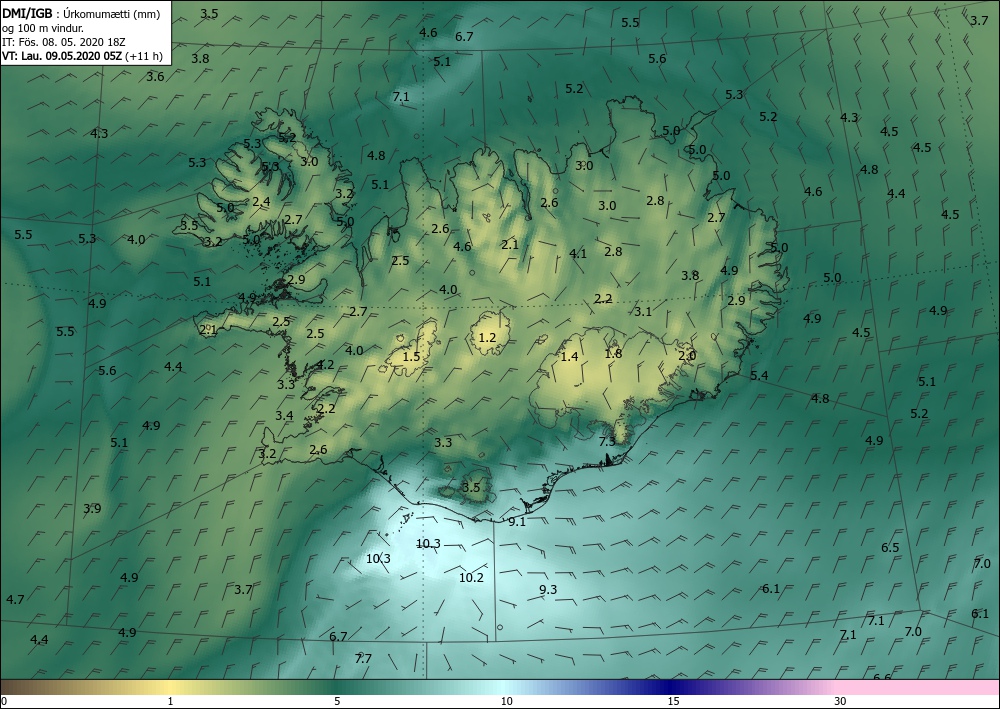Click the 7.7 value near the bottom edge
The height and width of the screenshot is (709, 1000).
[363, 659]
